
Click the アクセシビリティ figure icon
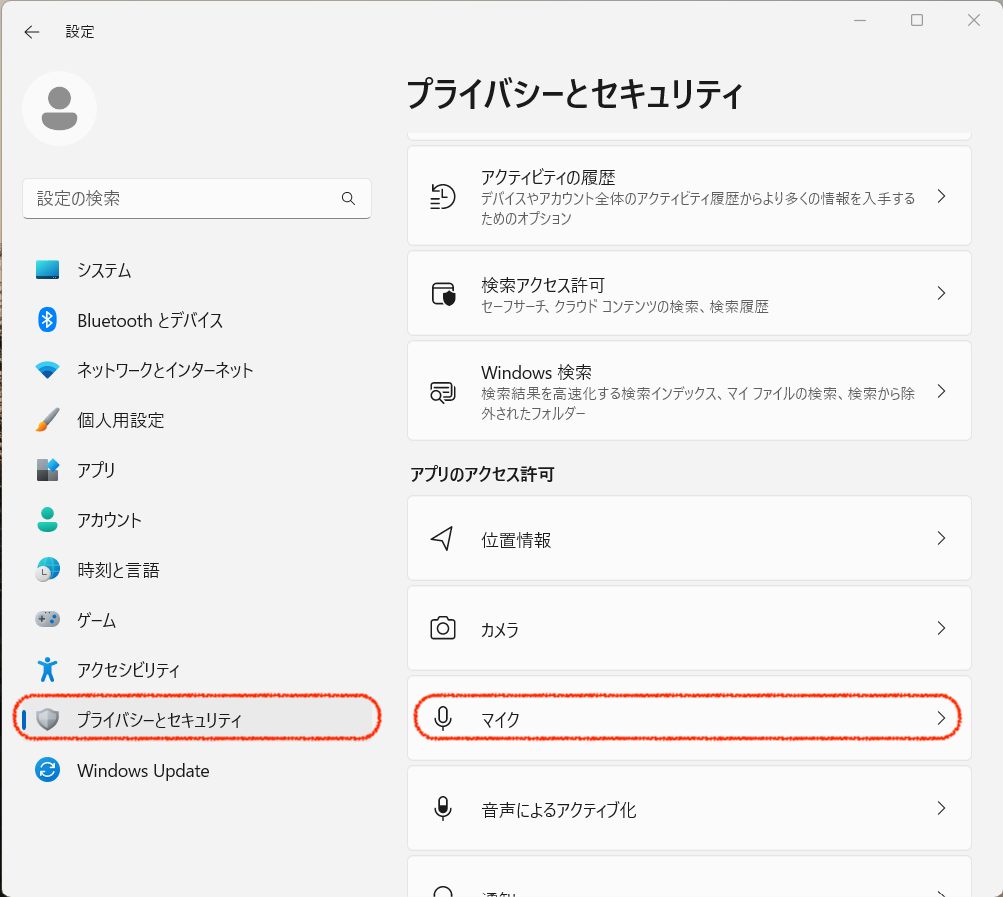point(47,669)
